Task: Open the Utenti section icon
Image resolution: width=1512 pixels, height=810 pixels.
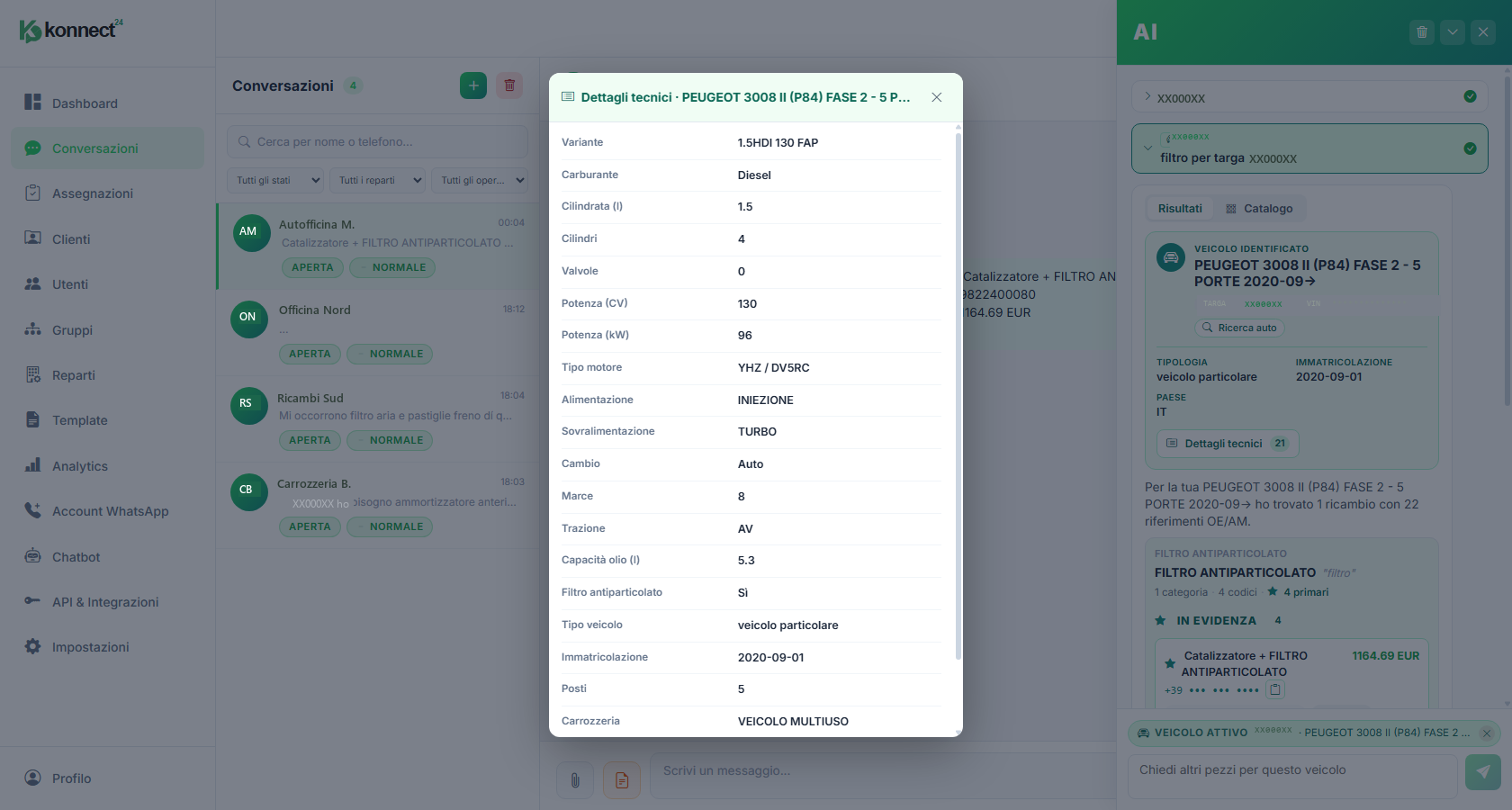Action: tap(33, 283)
